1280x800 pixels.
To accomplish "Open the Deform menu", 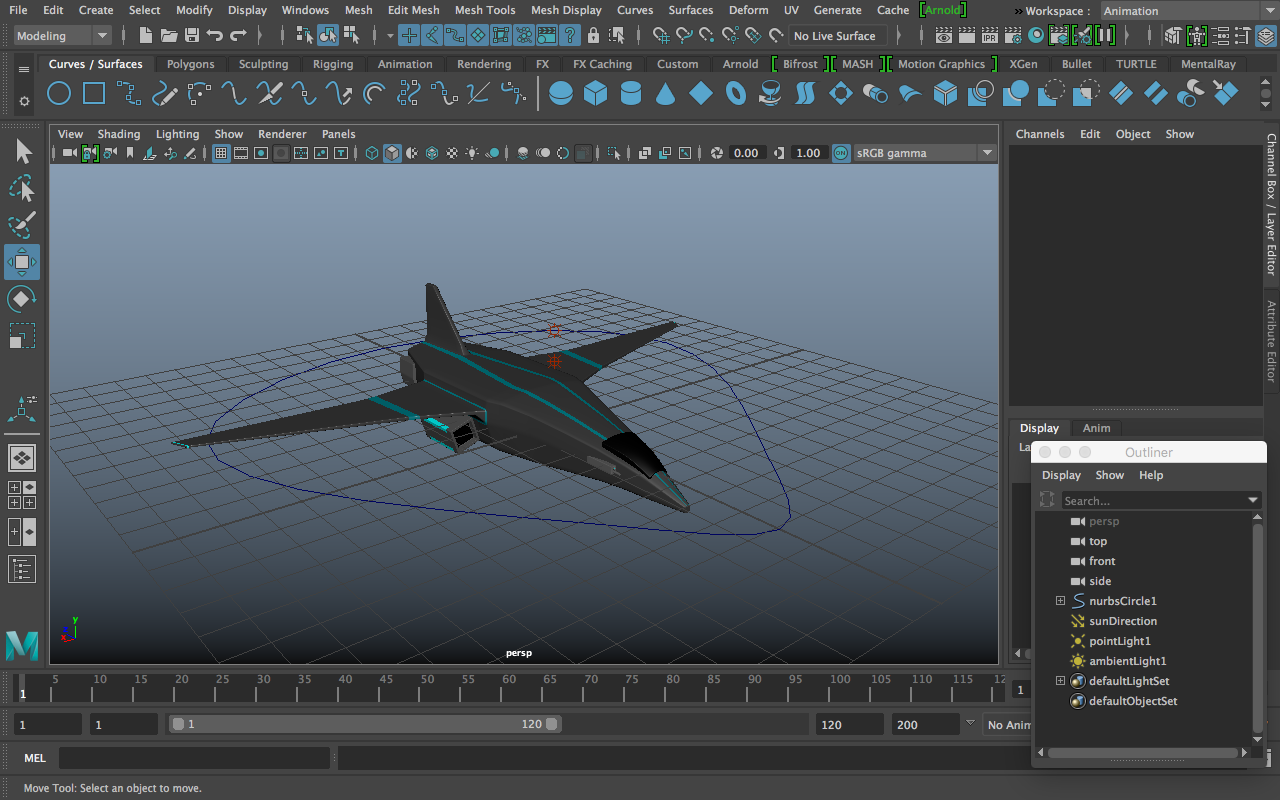I will point(748,10).
